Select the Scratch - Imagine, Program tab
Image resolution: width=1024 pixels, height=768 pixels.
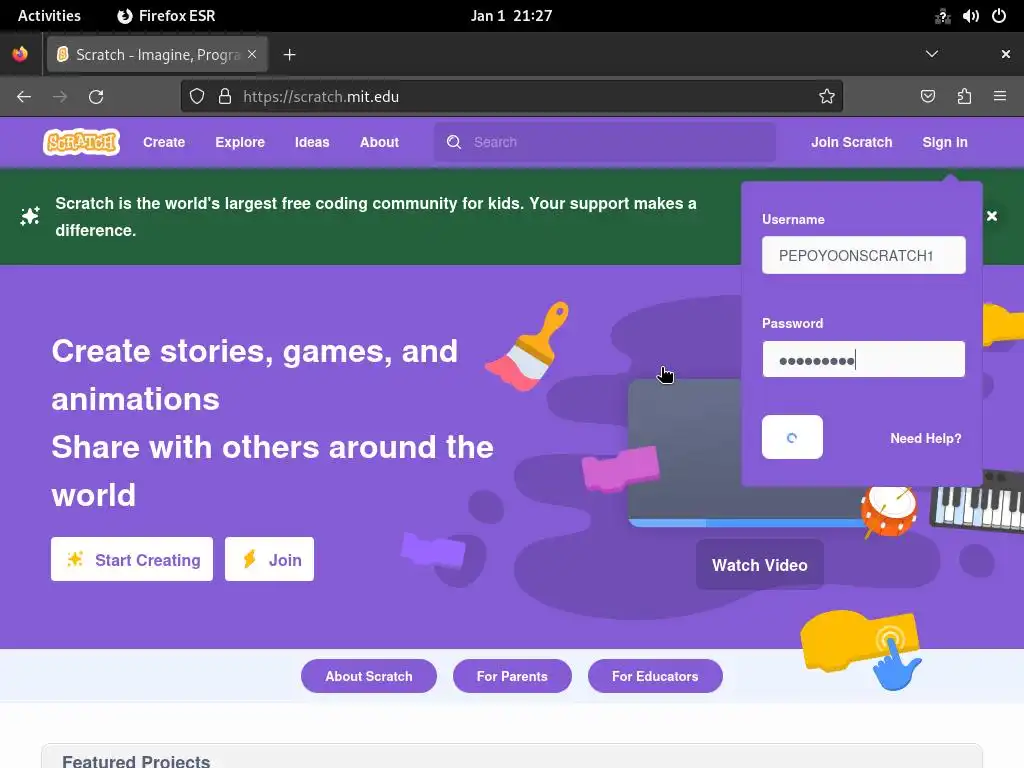click(x=155, y=55)
